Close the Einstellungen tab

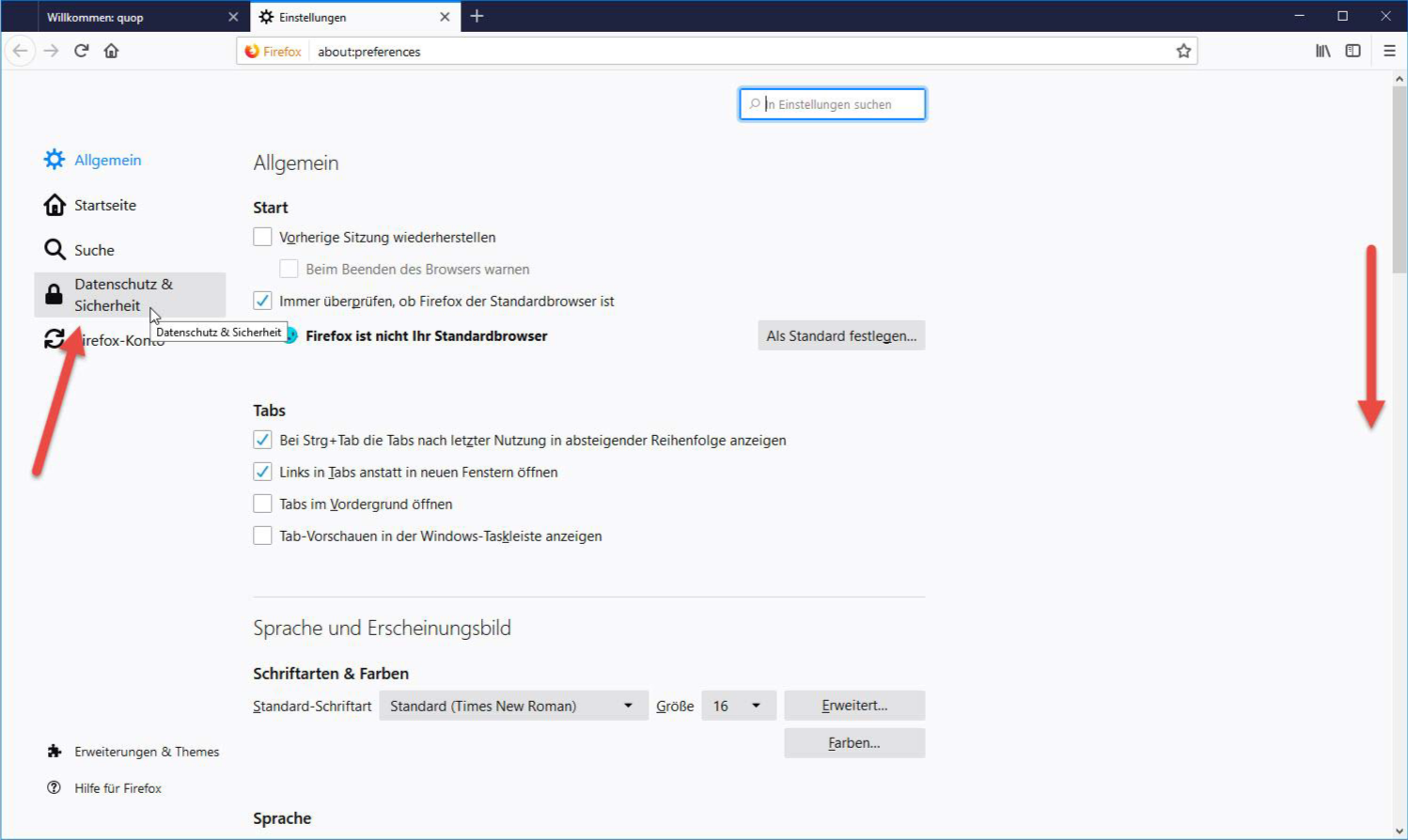coord(445,17)
